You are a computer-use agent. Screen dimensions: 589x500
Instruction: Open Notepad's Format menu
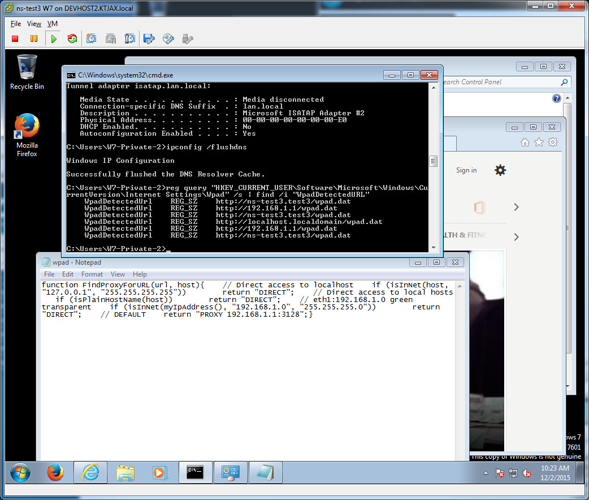(92, 274)
